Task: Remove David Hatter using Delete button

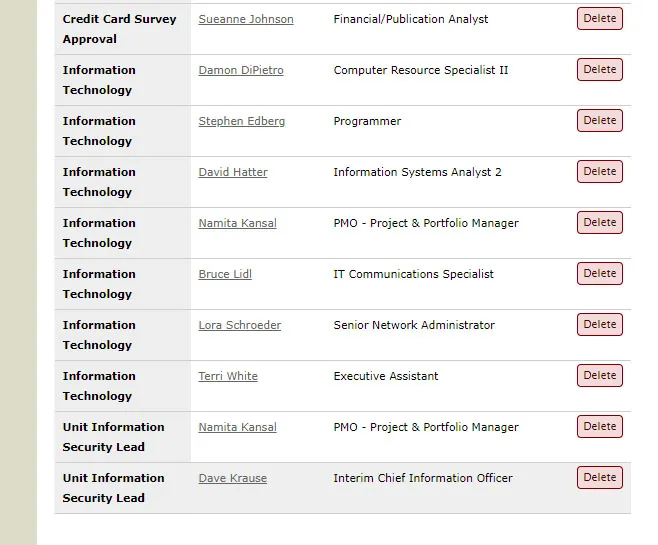Action: pyautogui.click(x=600, y=171)
